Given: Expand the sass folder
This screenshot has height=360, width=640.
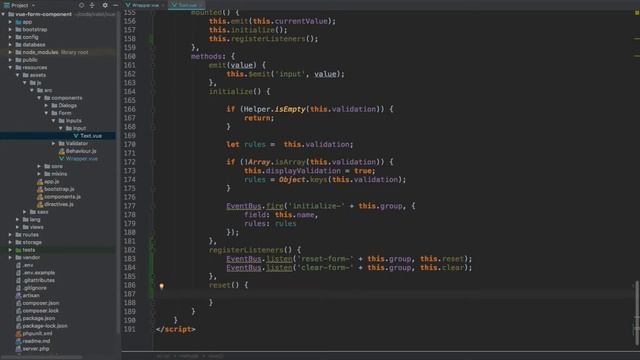Looking at the screenshot, I should pyautogui.click(x=25, y=212).
